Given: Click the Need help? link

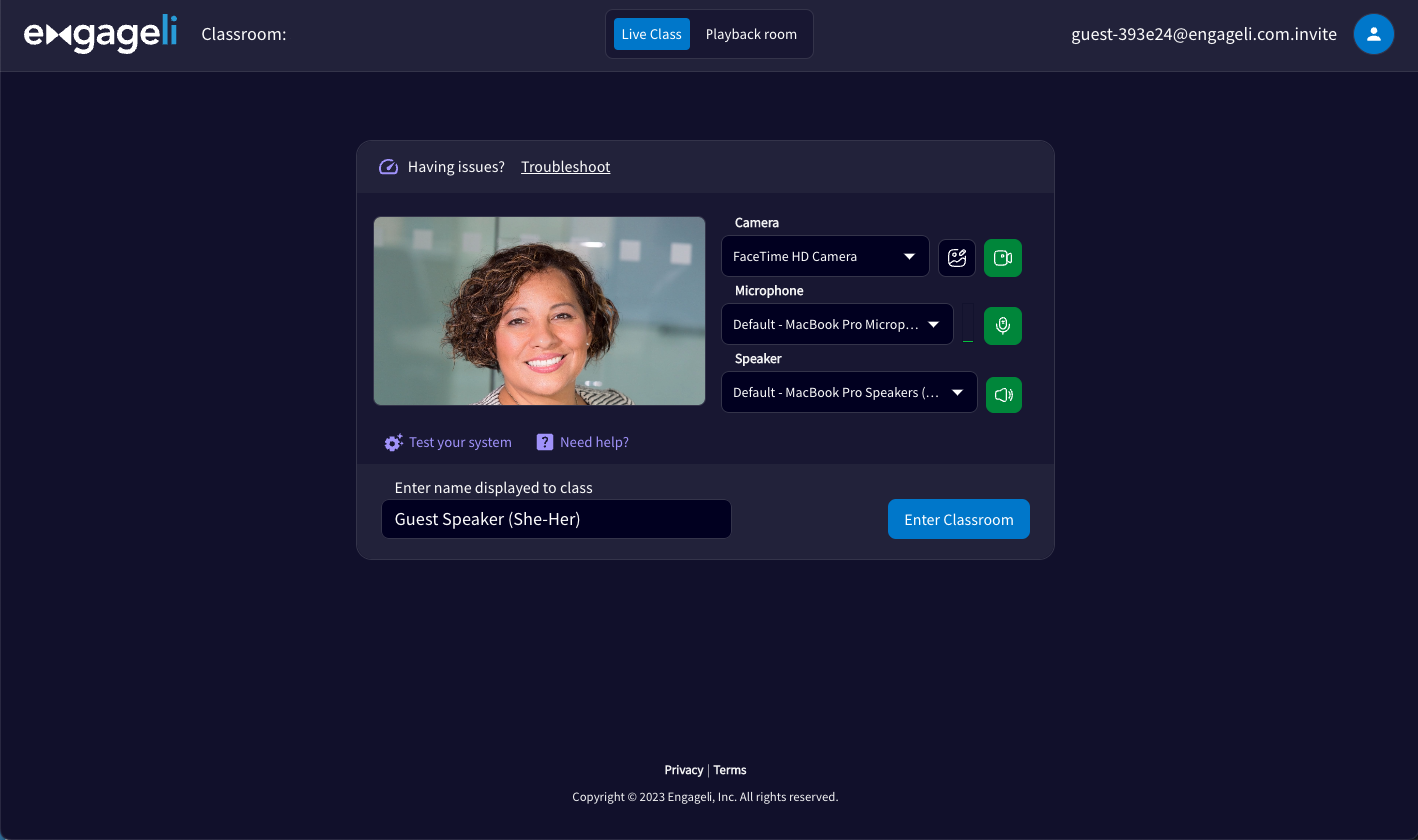Looking at the screenshot, I should (594, 442).
